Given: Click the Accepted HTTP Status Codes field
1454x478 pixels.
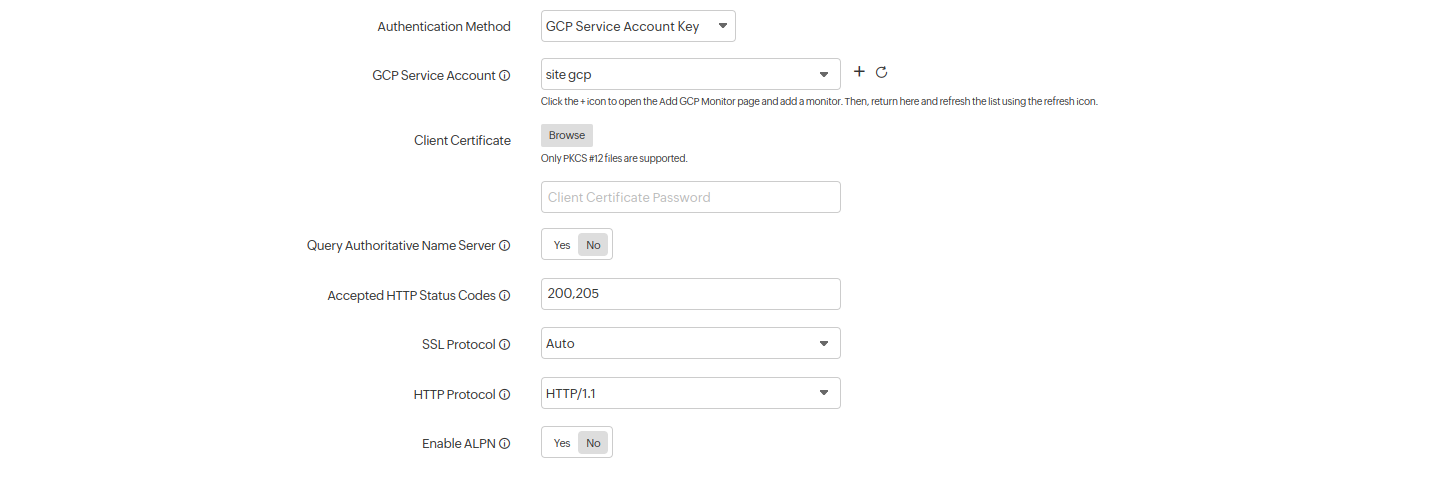Looking at the screenshot, I should (x=690, y=294).
